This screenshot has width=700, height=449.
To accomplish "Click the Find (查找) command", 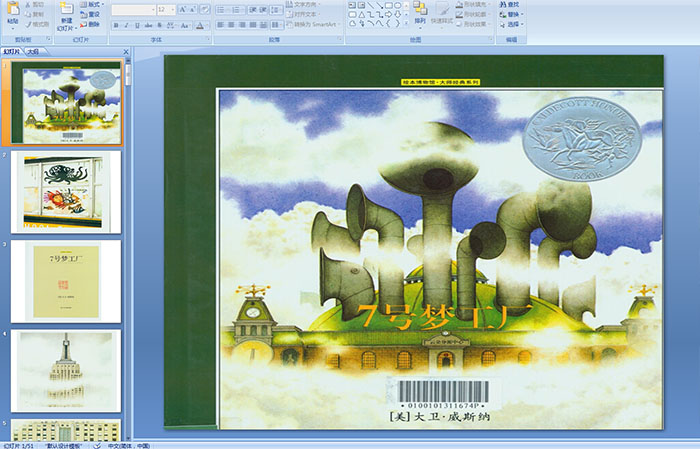I will coord(509,4).
